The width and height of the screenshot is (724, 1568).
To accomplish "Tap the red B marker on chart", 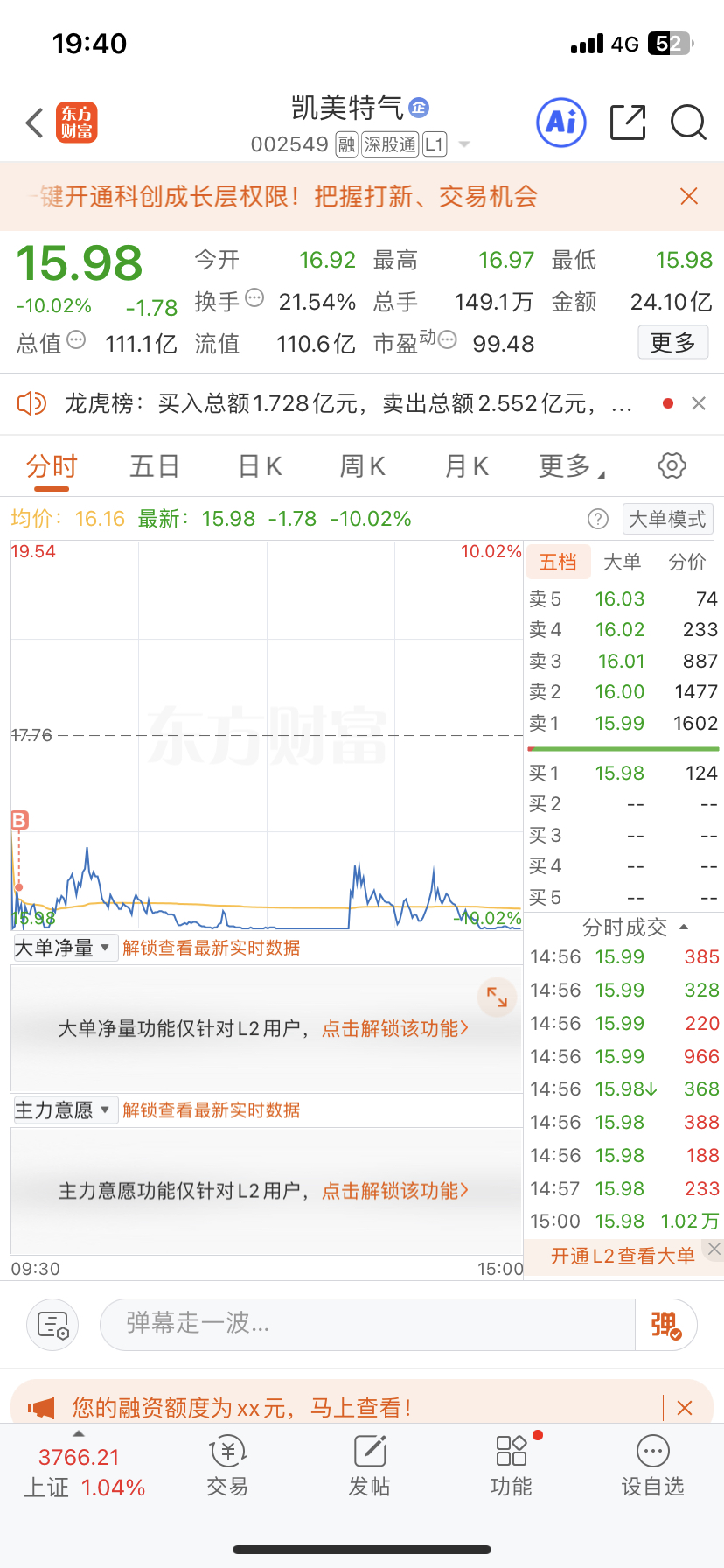I will click(19, 820).
